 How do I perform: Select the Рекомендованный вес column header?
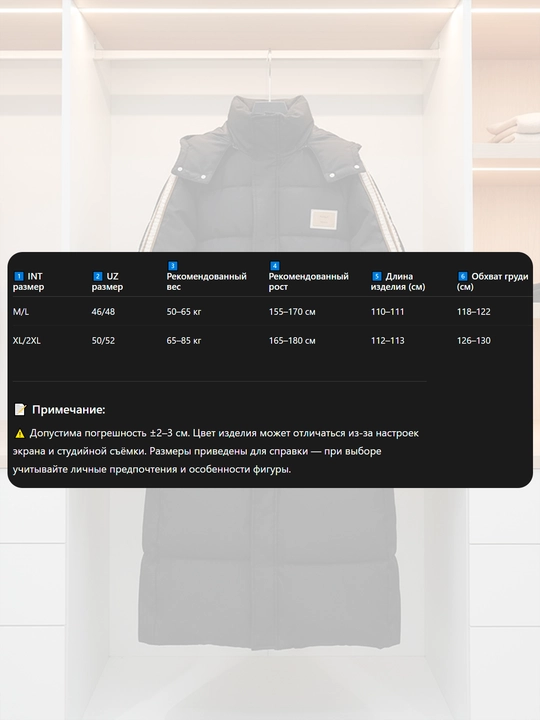tap(207, 276)
